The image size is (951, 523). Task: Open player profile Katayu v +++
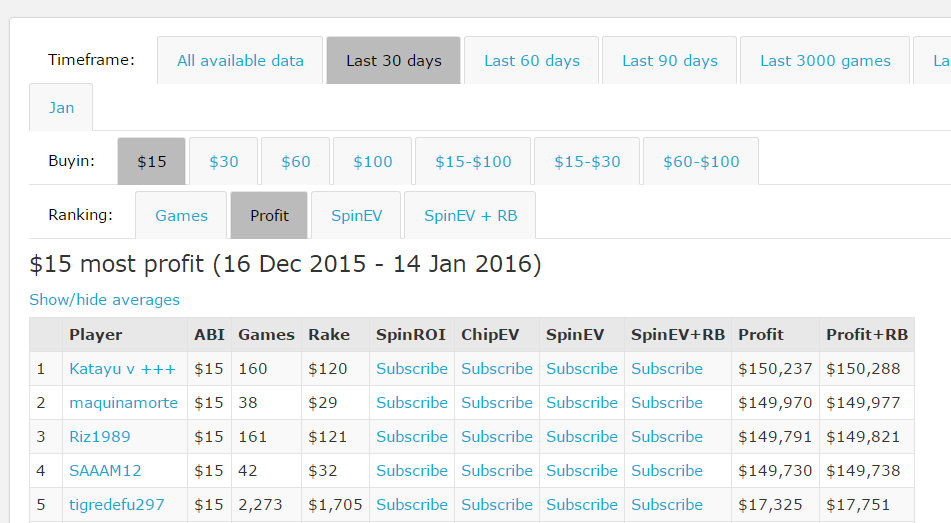click(122, 369)
